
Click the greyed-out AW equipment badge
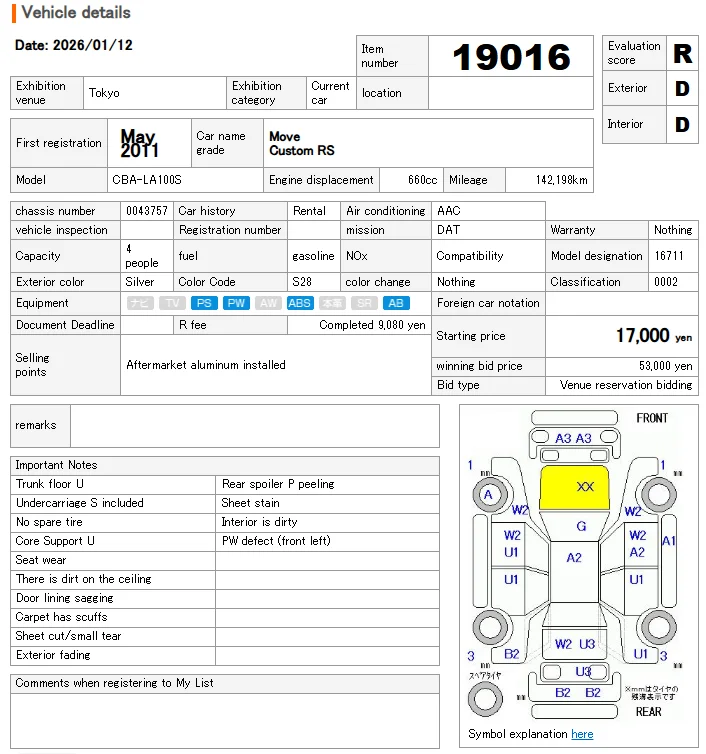coord(268,303)
